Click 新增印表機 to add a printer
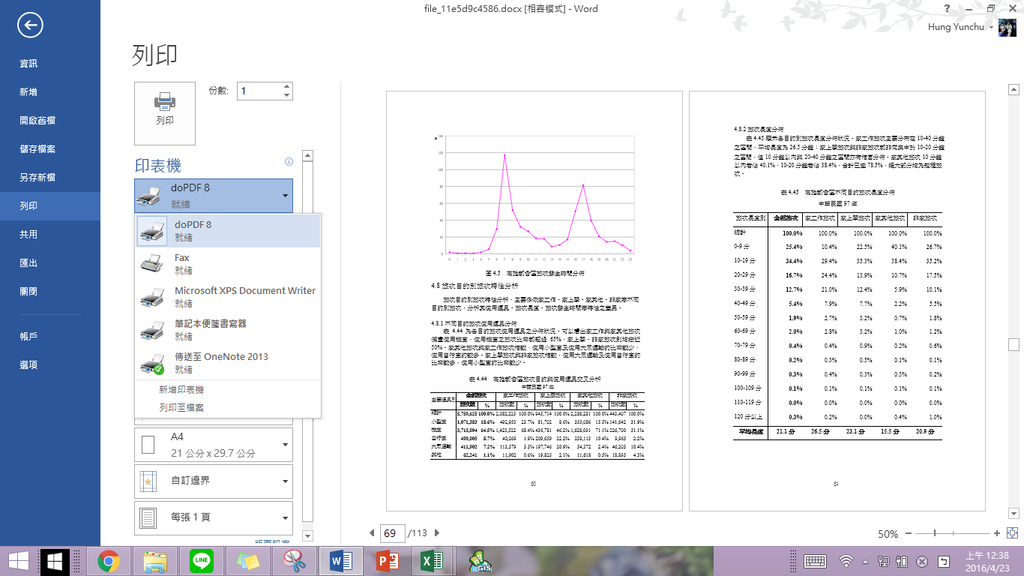Viewport: 1024px width, 576px height. [181, 389]
